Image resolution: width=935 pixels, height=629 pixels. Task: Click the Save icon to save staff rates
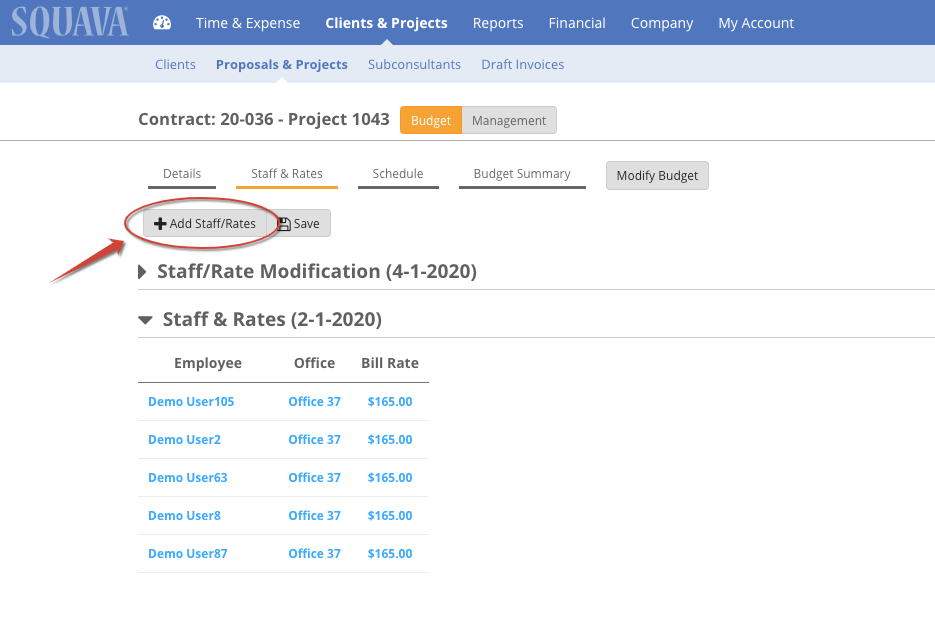285,223
